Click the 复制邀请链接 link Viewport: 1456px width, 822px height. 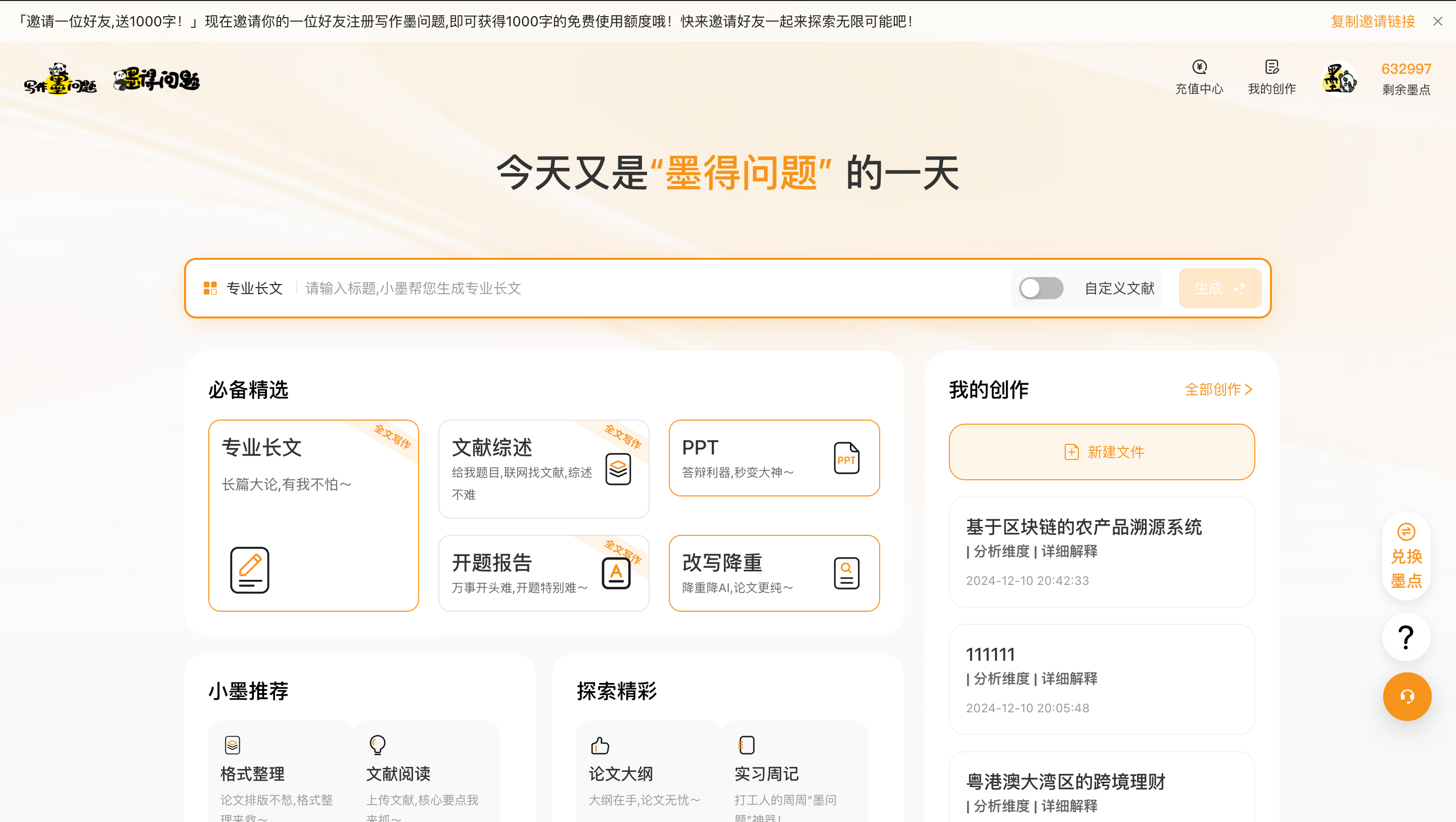click(1373, 21)
